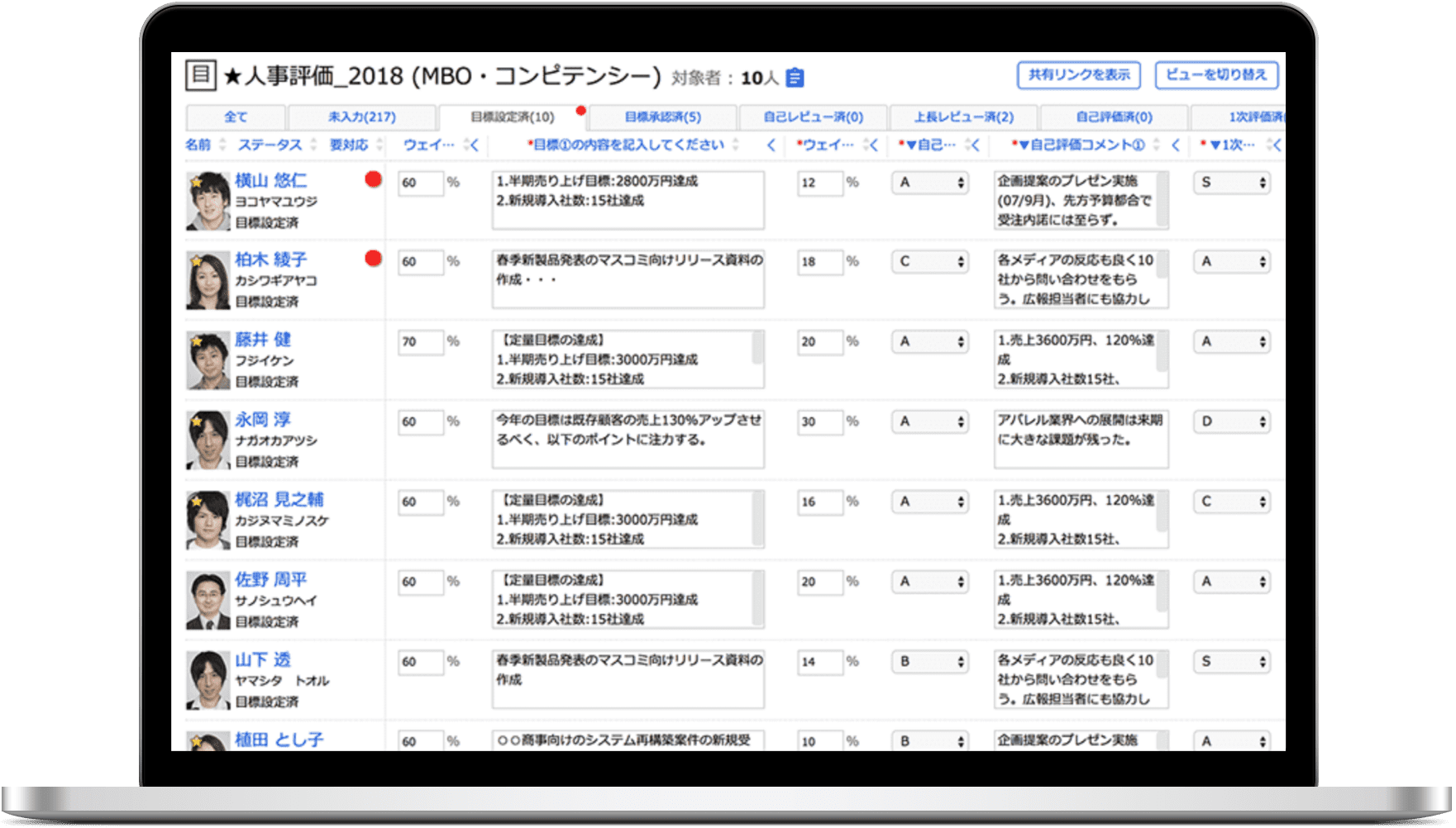
Task: Open 山下 透's first evaluation dropdown showing S
Action: click(x=1232, y=662)
